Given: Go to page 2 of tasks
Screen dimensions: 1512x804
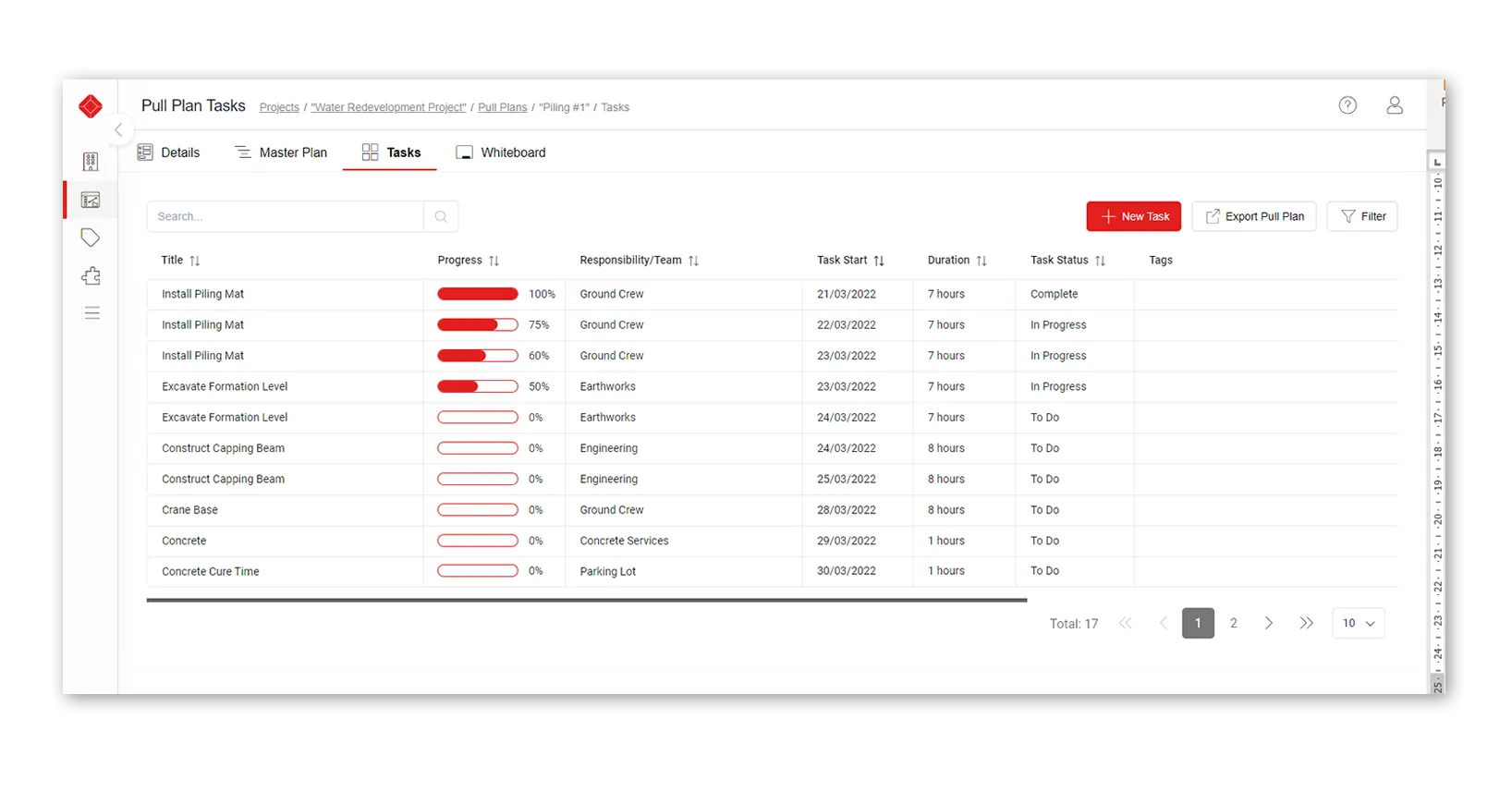Looking at the screenshot, I should pos(1234,623).
